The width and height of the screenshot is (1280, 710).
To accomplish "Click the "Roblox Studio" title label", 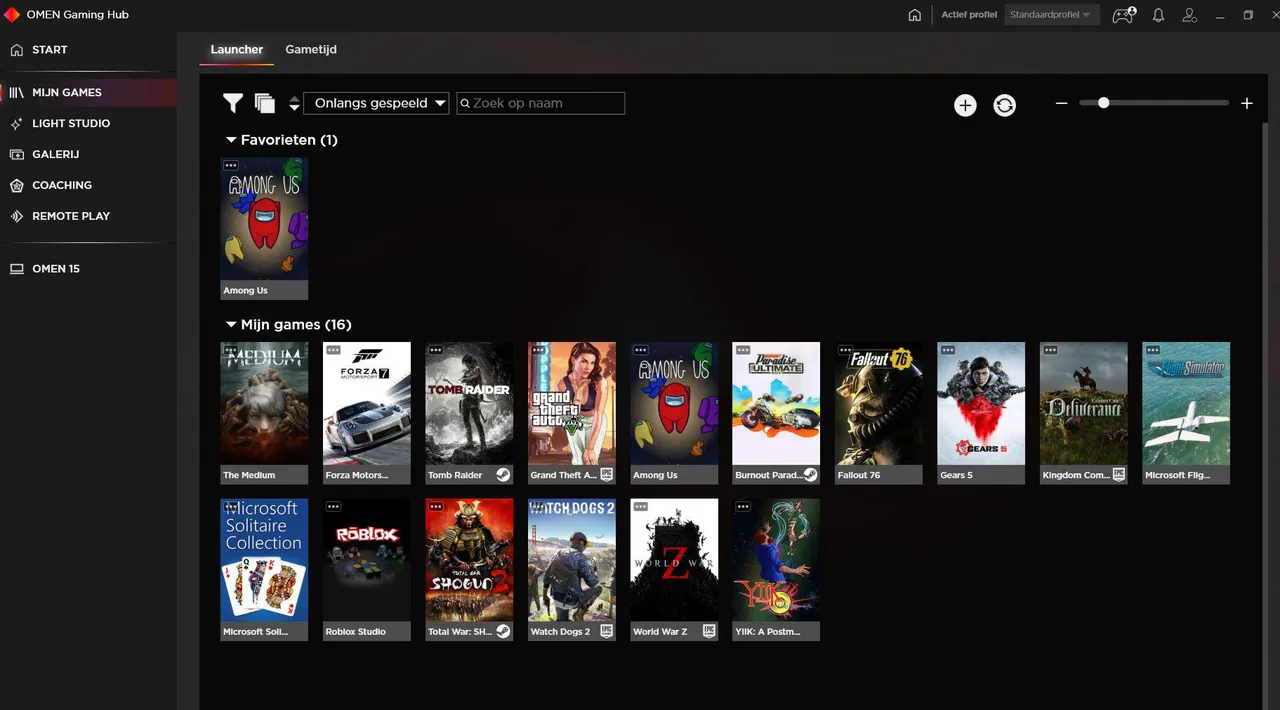I will point(356,632).
